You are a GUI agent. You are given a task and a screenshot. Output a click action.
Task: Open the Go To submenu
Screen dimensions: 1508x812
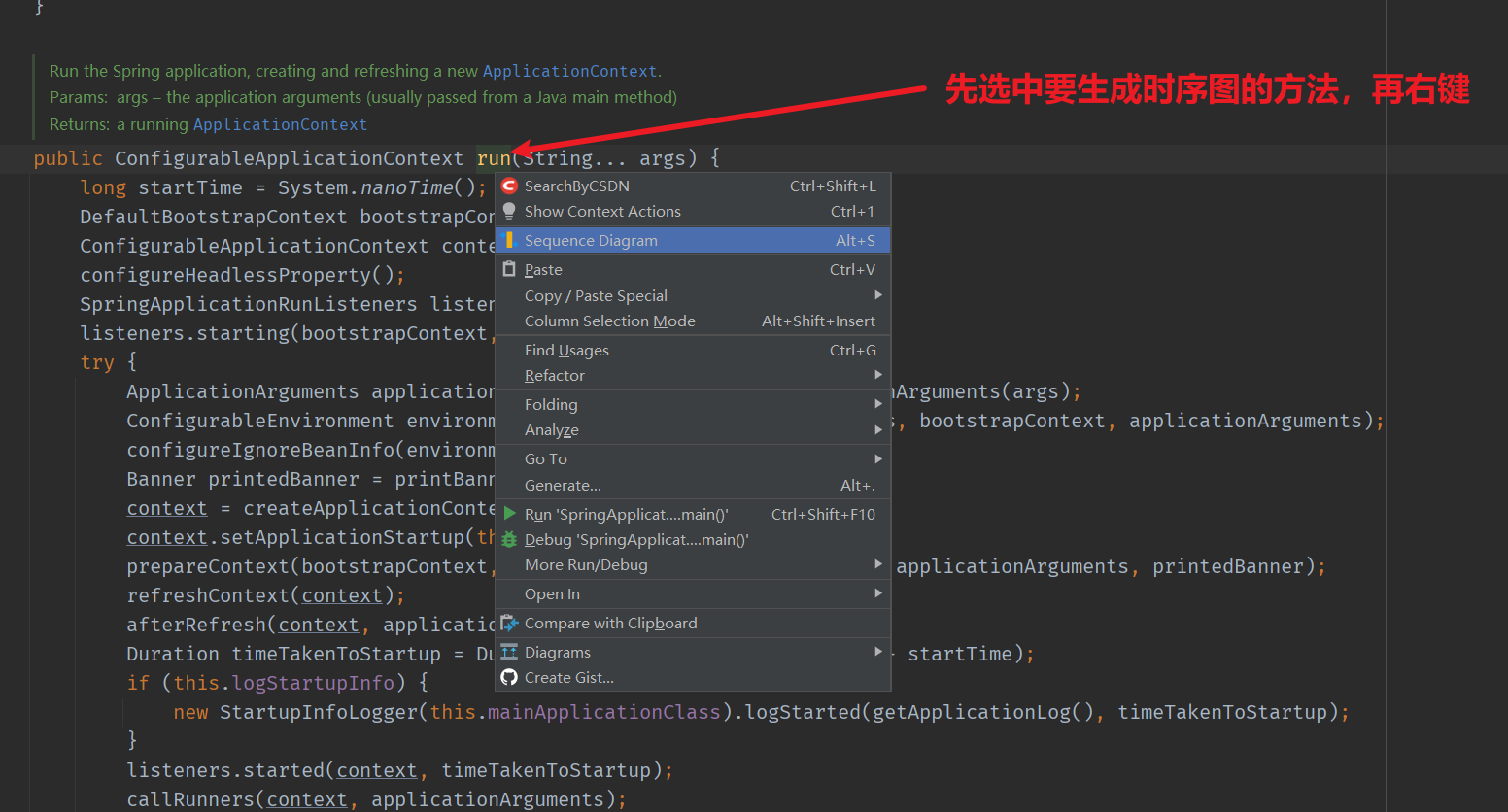(693, 458)
